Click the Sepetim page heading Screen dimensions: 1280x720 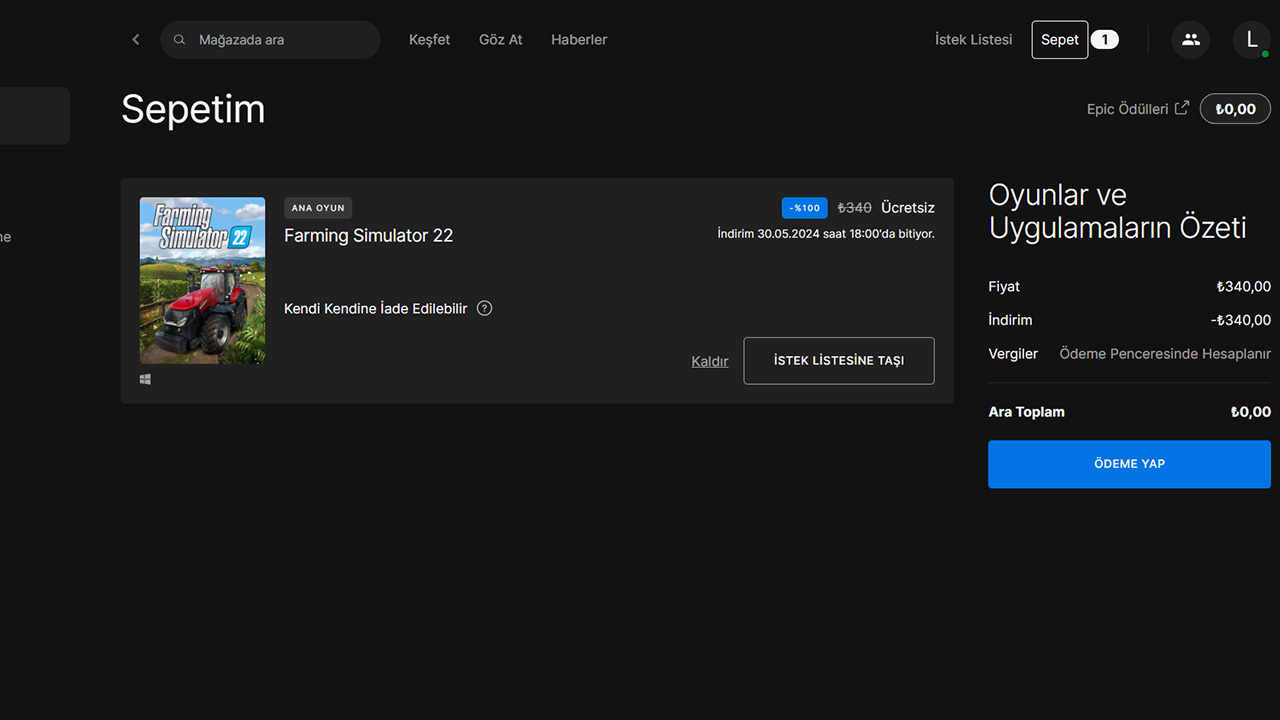click(193, 109)
